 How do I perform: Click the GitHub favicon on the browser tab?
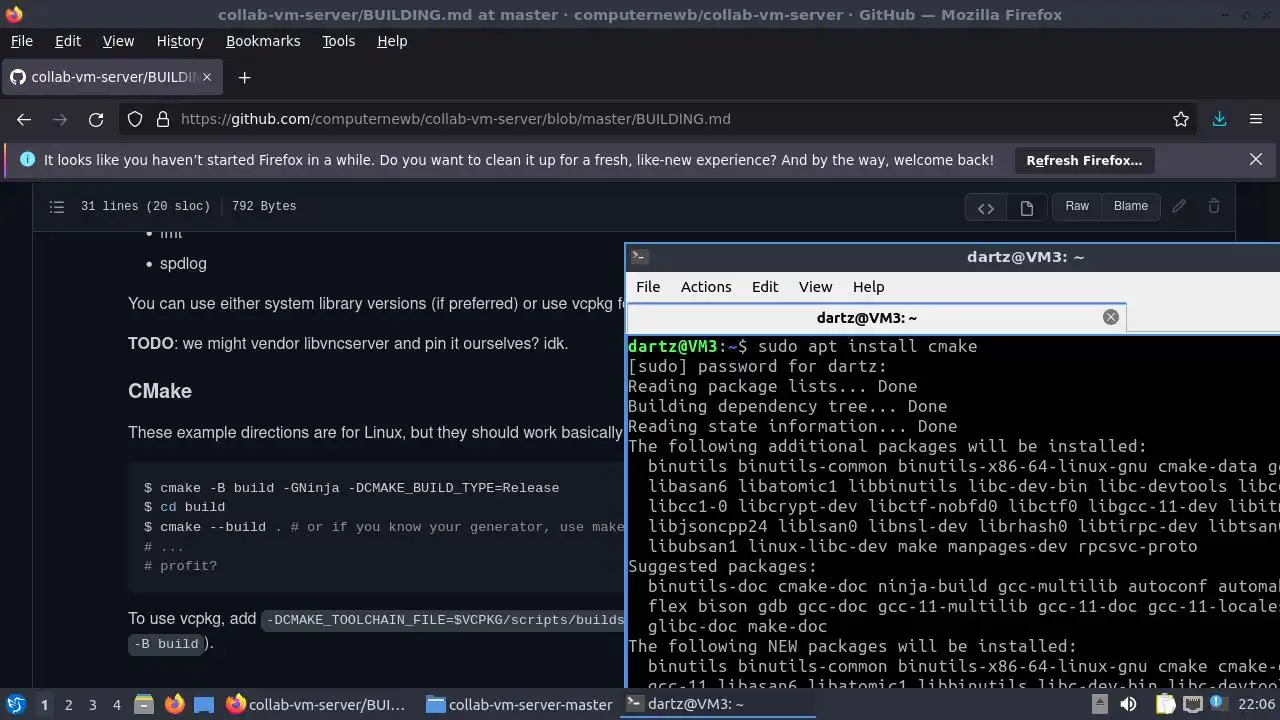click(x=18, y=77)
